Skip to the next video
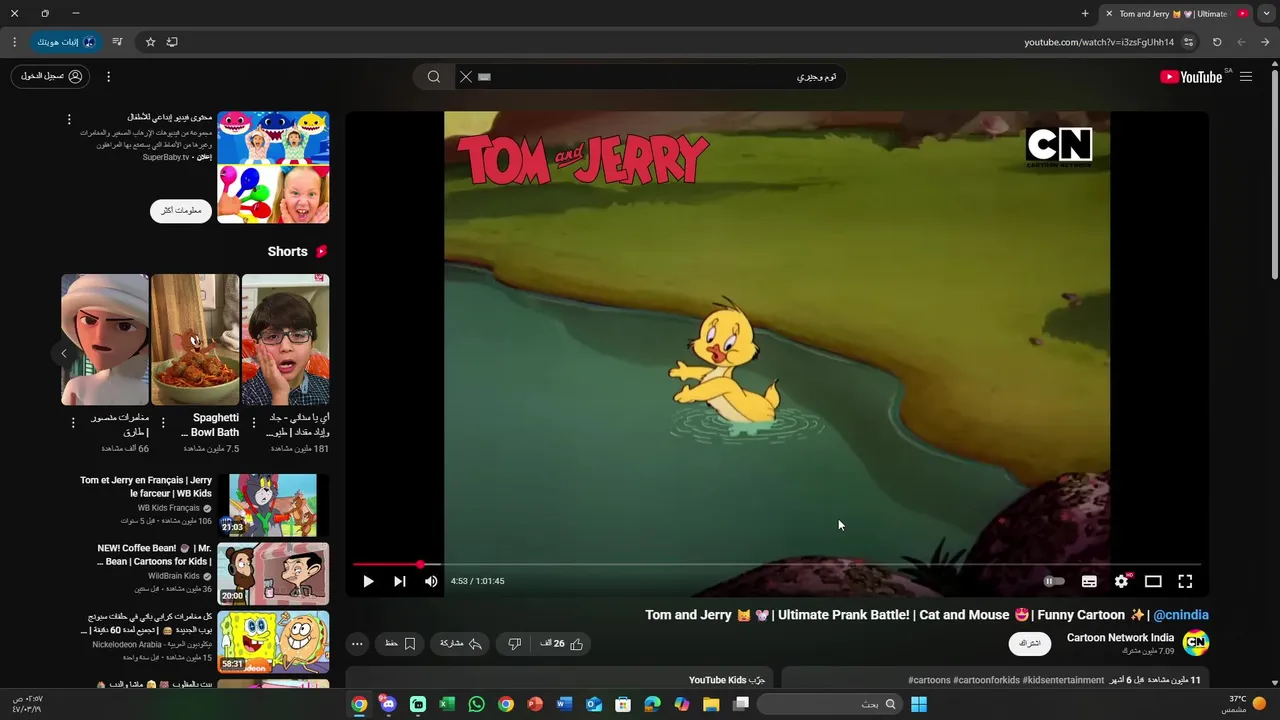Viewport: 1280px width, 720px height. tap(399, 581)
